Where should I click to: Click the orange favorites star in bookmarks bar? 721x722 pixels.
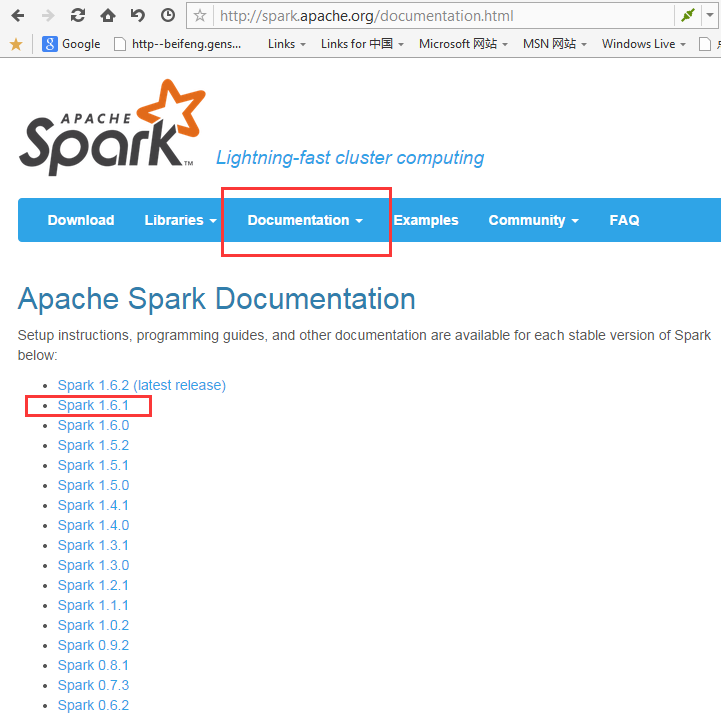(16, 44)
